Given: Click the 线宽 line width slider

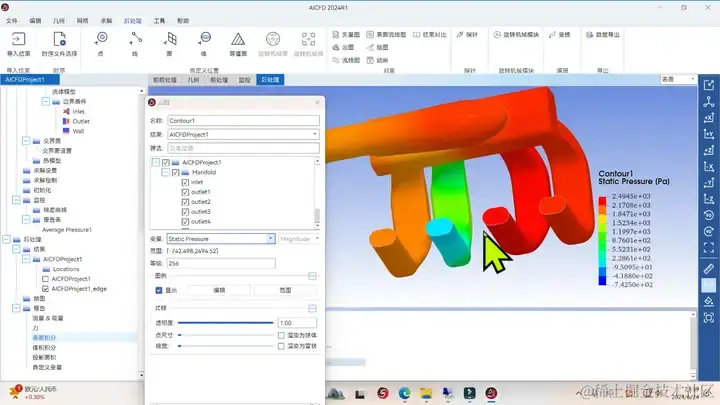Looking at the screenshot, I should [x=226, y=346].
